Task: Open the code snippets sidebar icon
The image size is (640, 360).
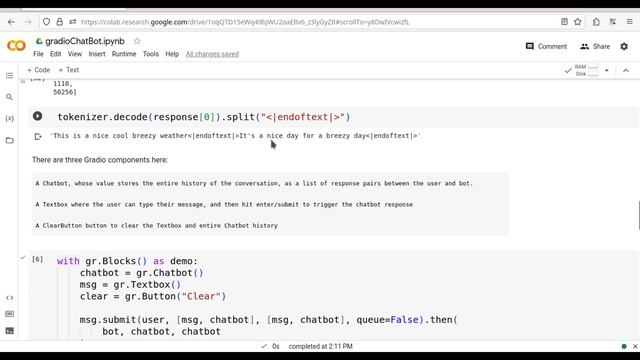Action: pos(9,298)
